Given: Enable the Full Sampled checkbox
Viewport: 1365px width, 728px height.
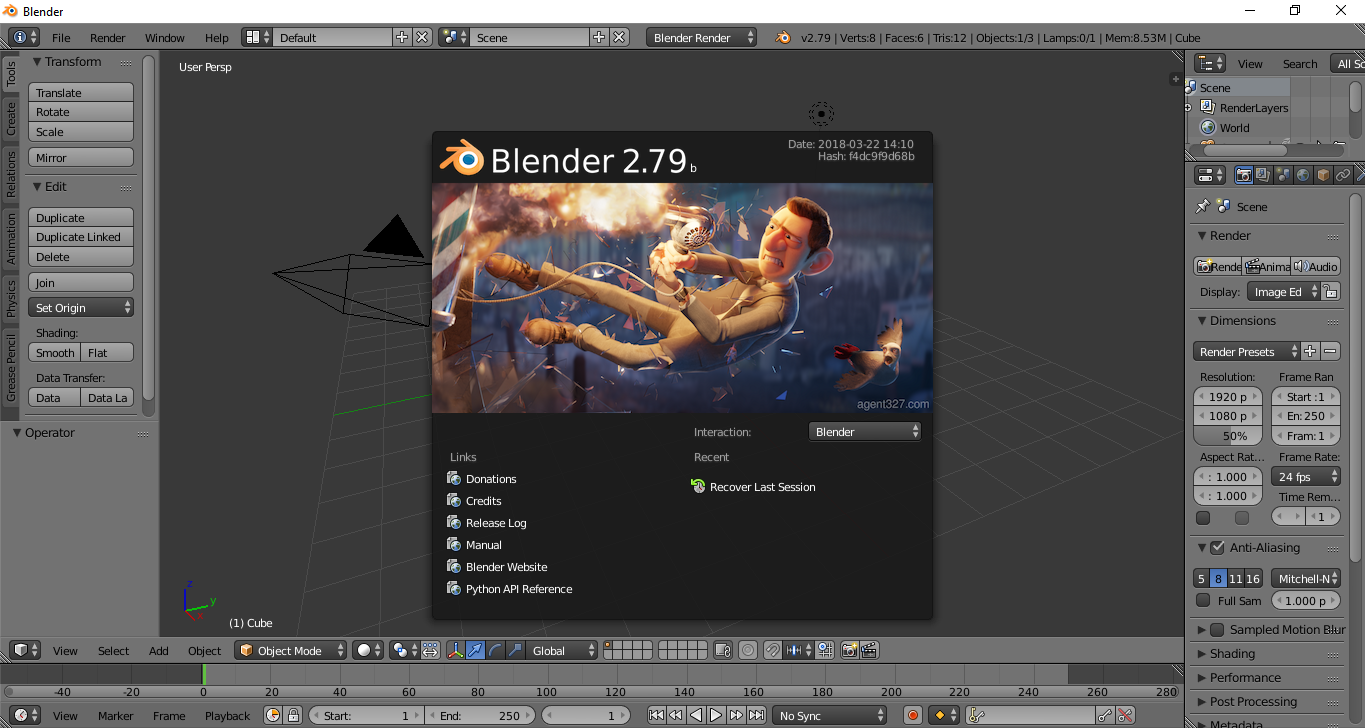Looking at the screenshot, I should (x=1201, y=600).
